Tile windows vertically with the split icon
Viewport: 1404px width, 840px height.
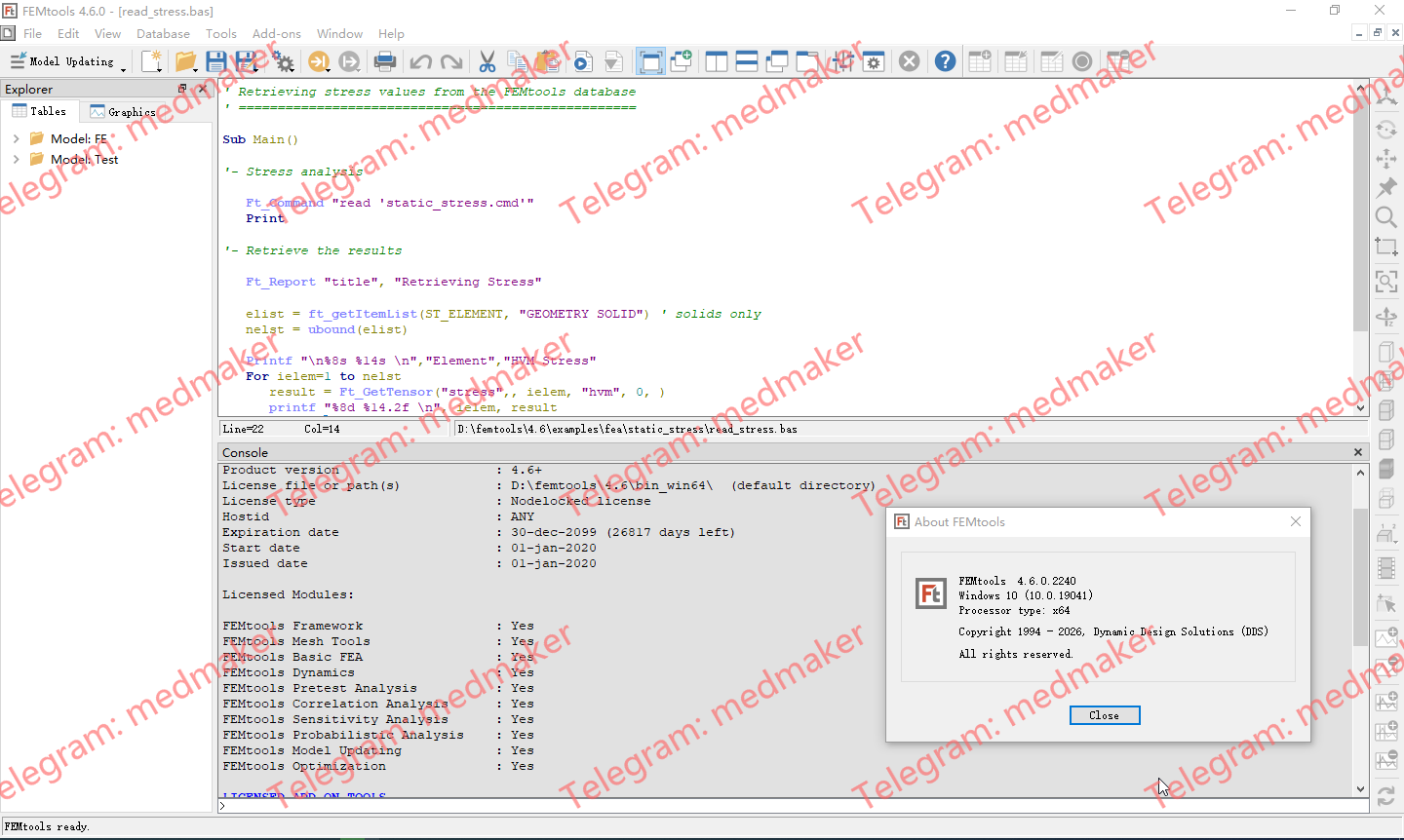pyautogui.click(x=717, y=61)
